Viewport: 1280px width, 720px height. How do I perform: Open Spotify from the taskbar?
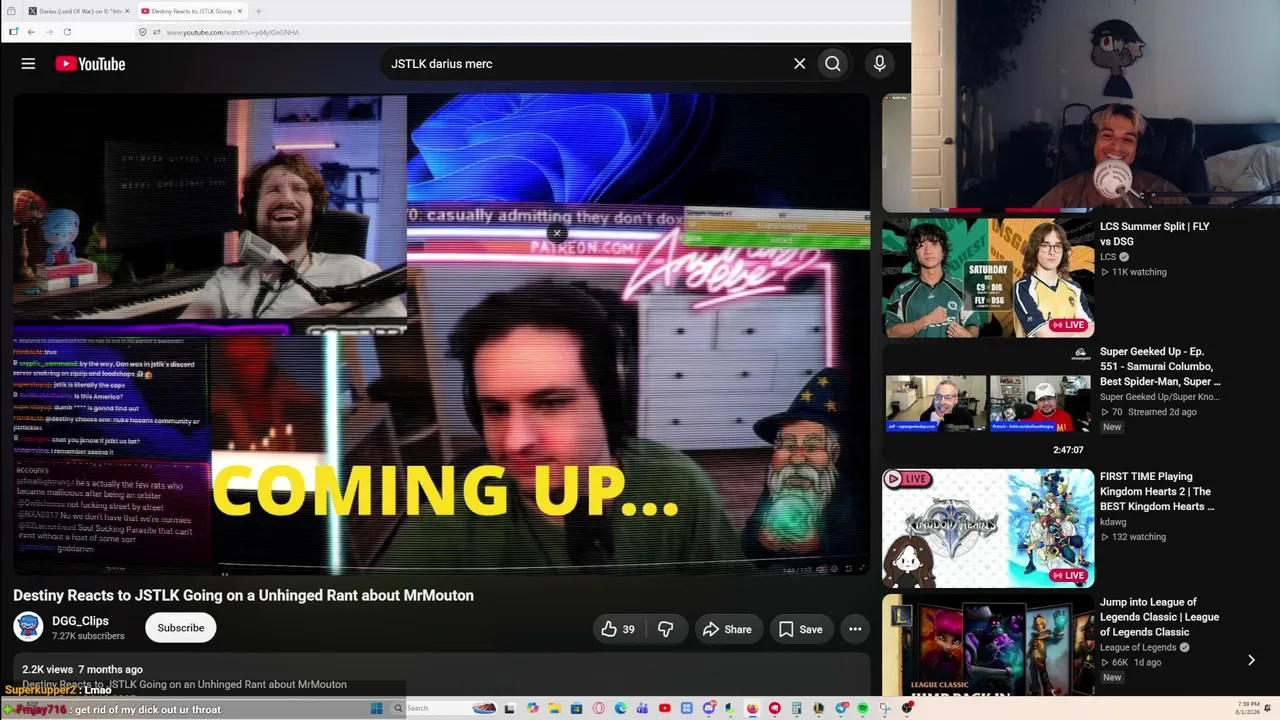click(862, 708)
